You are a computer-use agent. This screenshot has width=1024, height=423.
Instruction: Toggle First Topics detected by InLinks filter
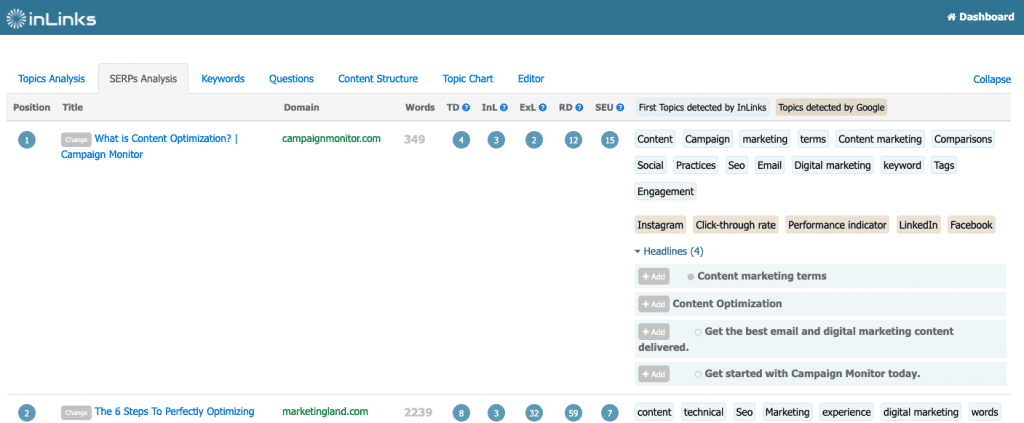[x=703, y=108]
